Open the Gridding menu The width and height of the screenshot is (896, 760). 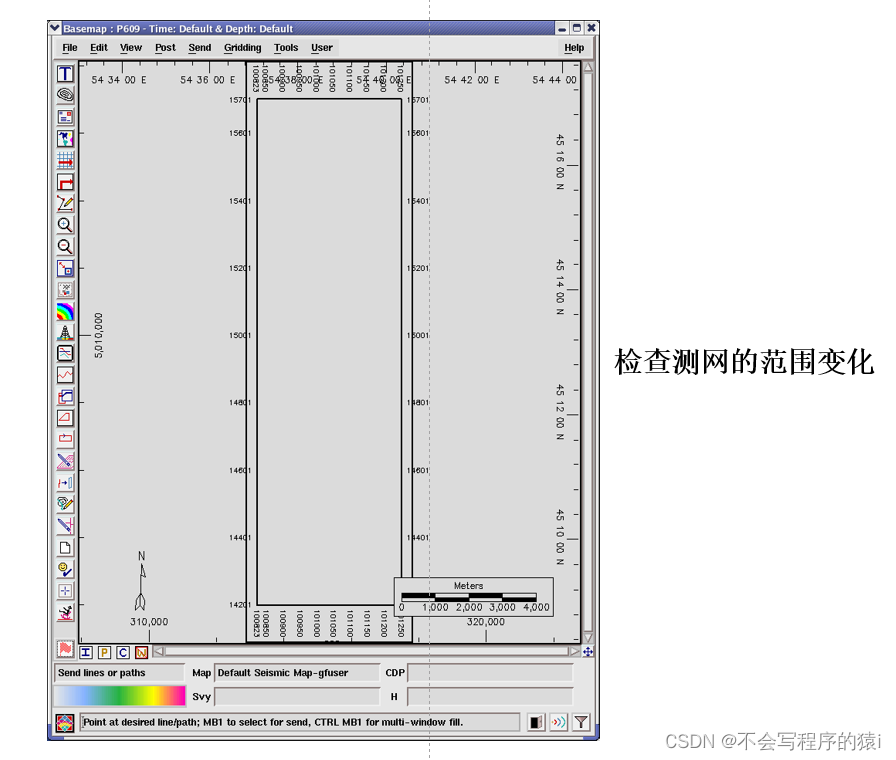point(242,47)
